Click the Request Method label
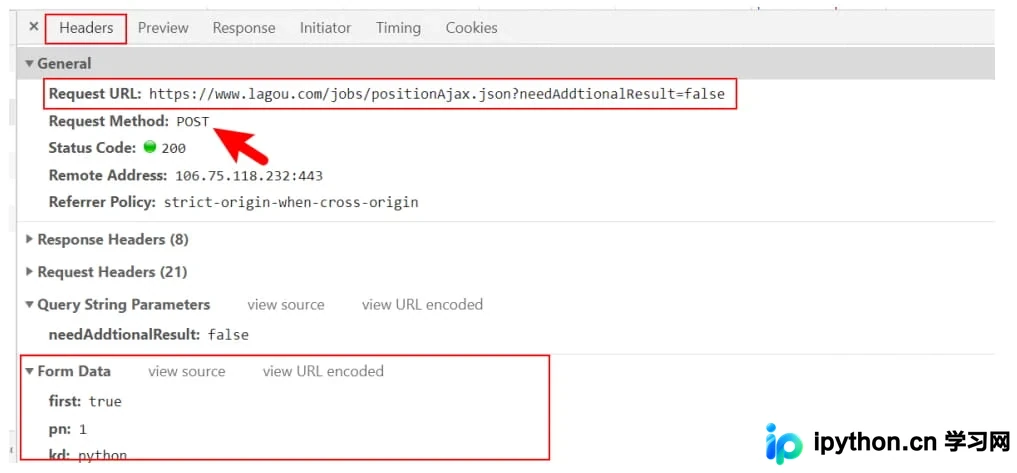 (x=109, y=121)
